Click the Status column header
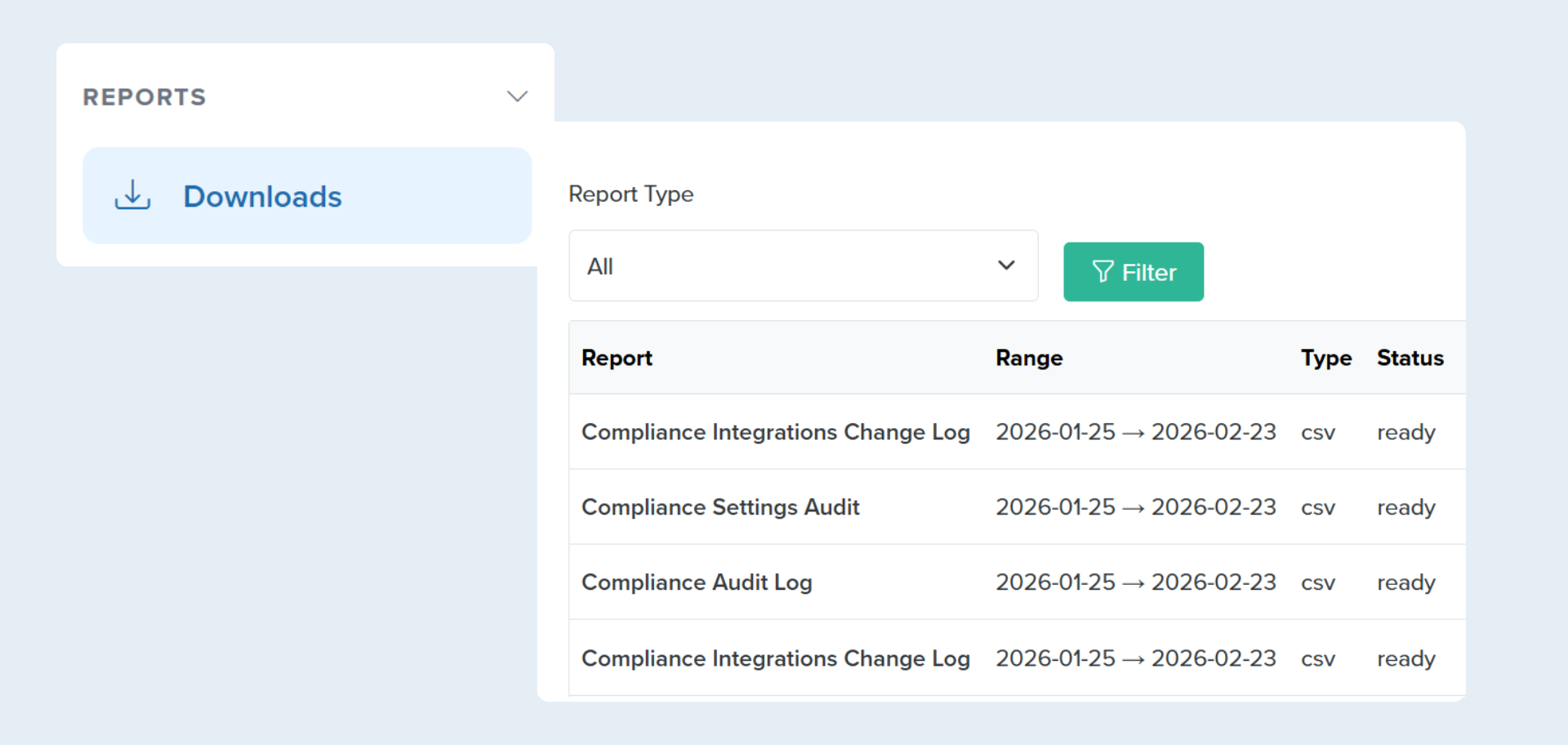The image size is (1568, 745). pyautogui.click(x=1410, y=358)
